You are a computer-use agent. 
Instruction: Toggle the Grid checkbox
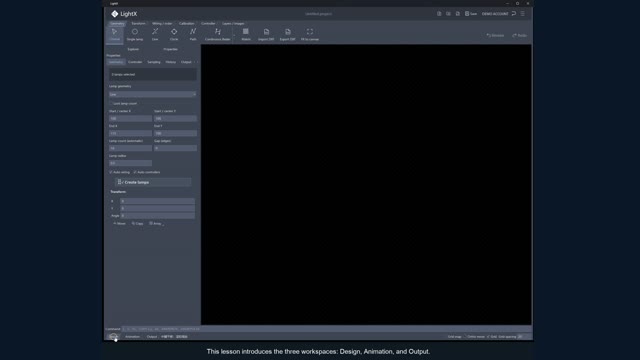pyautogui.click(x=489, y=337)
